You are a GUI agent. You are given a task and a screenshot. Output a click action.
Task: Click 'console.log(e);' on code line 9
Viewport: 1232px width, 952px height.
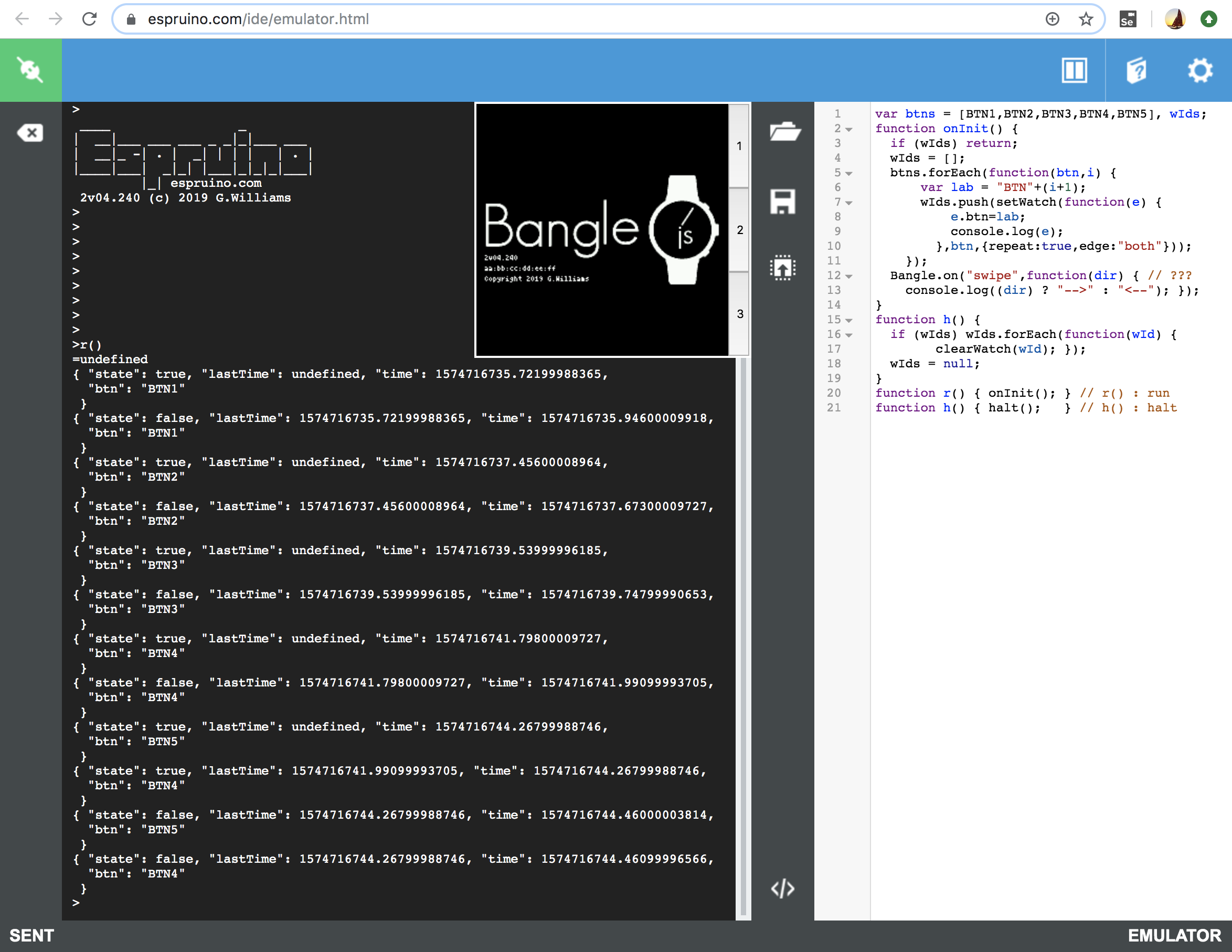tap(1007, 231)
